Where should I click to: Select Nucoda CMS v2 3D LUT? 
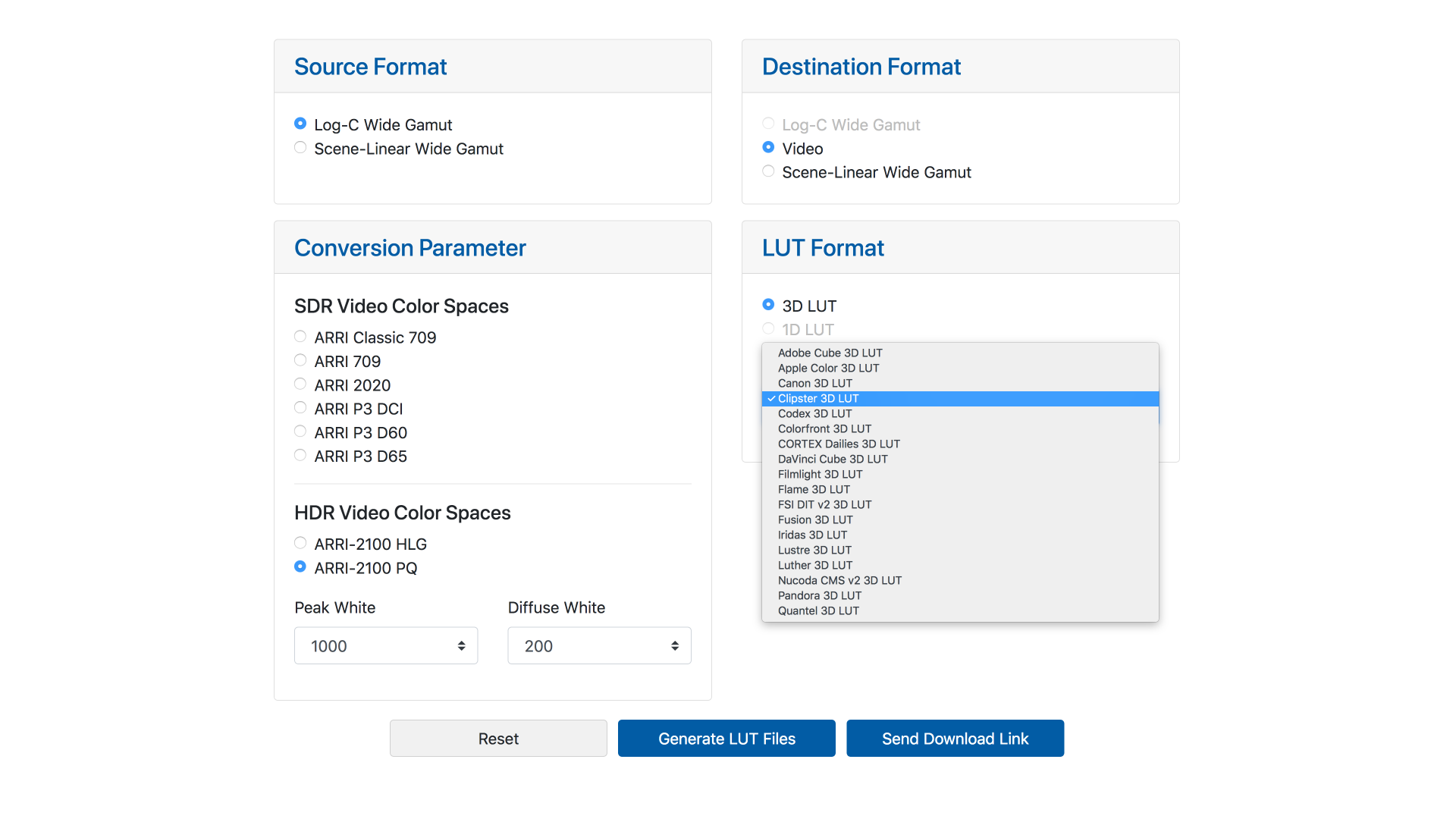click(839, 580)
